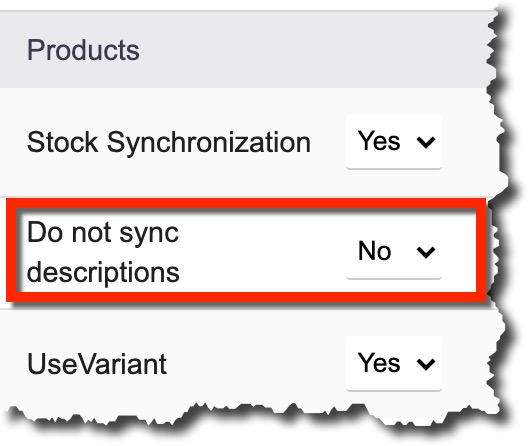Open the Stock Synchronization dropdown

394,141
